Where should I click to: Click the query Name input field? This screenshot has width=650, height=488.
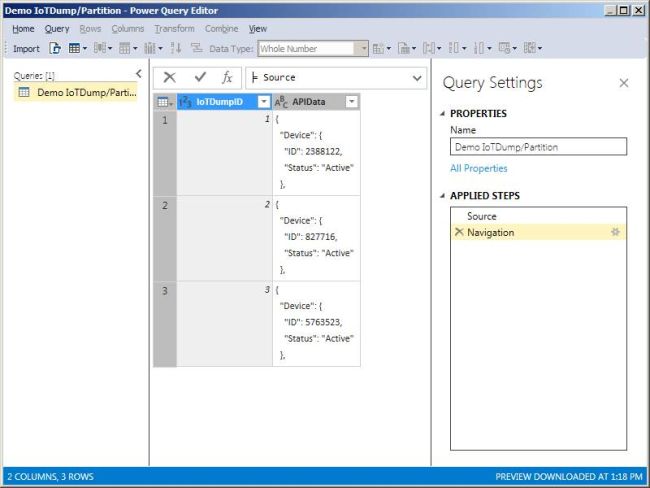point(538,147)
